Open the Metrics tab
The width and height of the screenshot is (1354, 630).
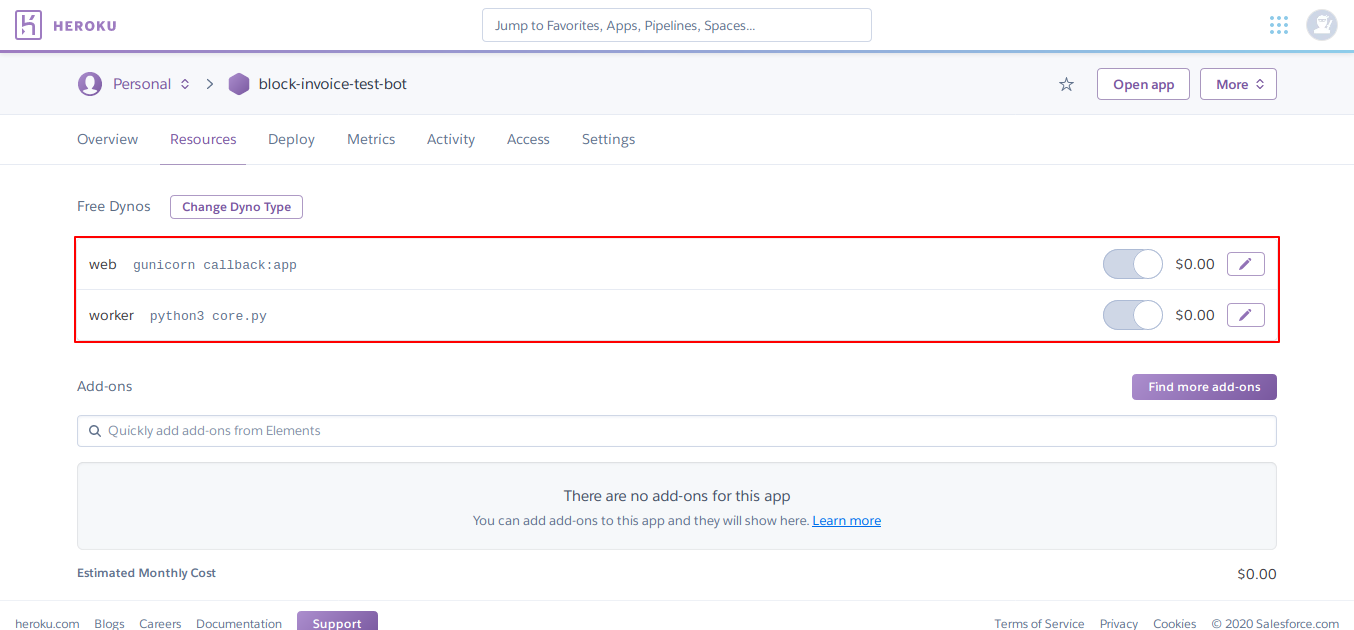click(x=371, y=140)
